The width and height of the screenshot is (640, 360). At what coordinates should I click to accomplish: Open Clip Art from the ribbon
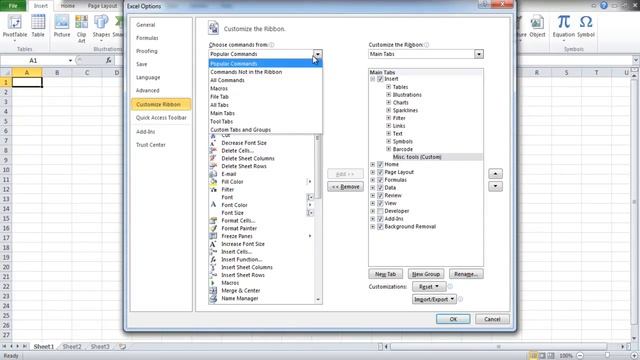click(82, 22)
